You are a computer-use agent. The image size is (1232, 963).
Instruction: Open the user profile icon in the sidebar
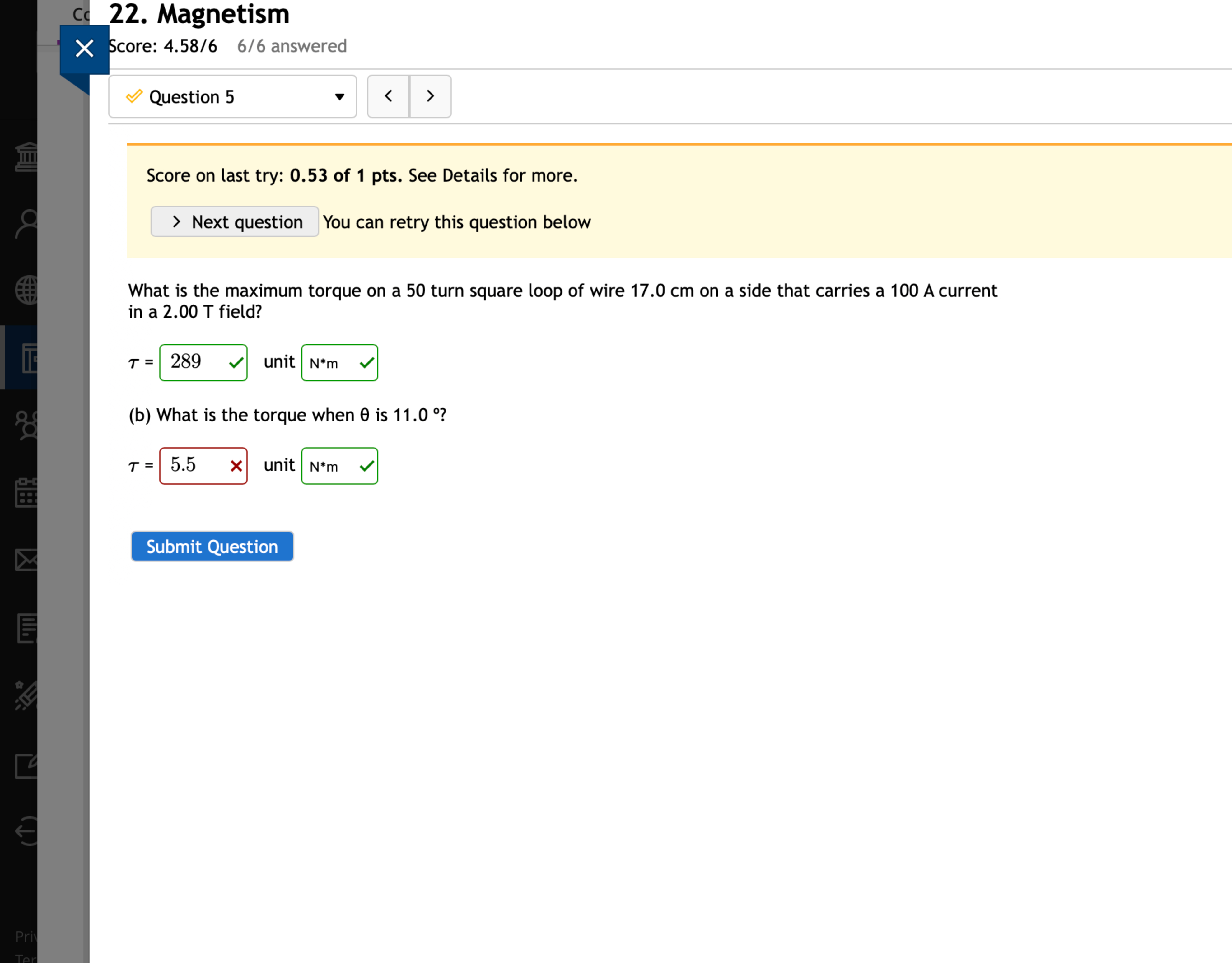point(26,224)
